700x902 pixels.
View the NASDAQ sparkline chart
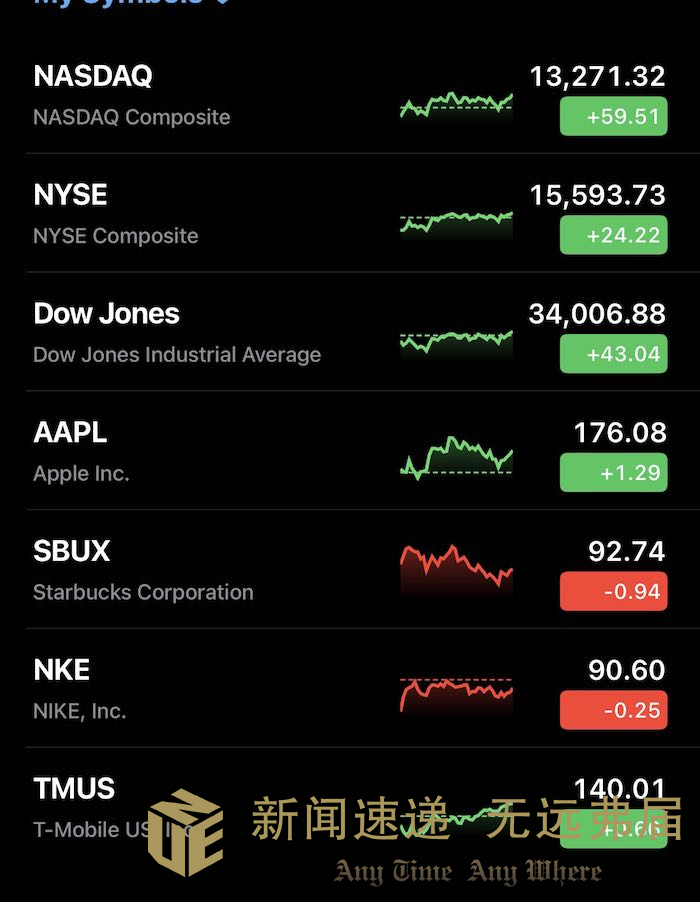456,105
